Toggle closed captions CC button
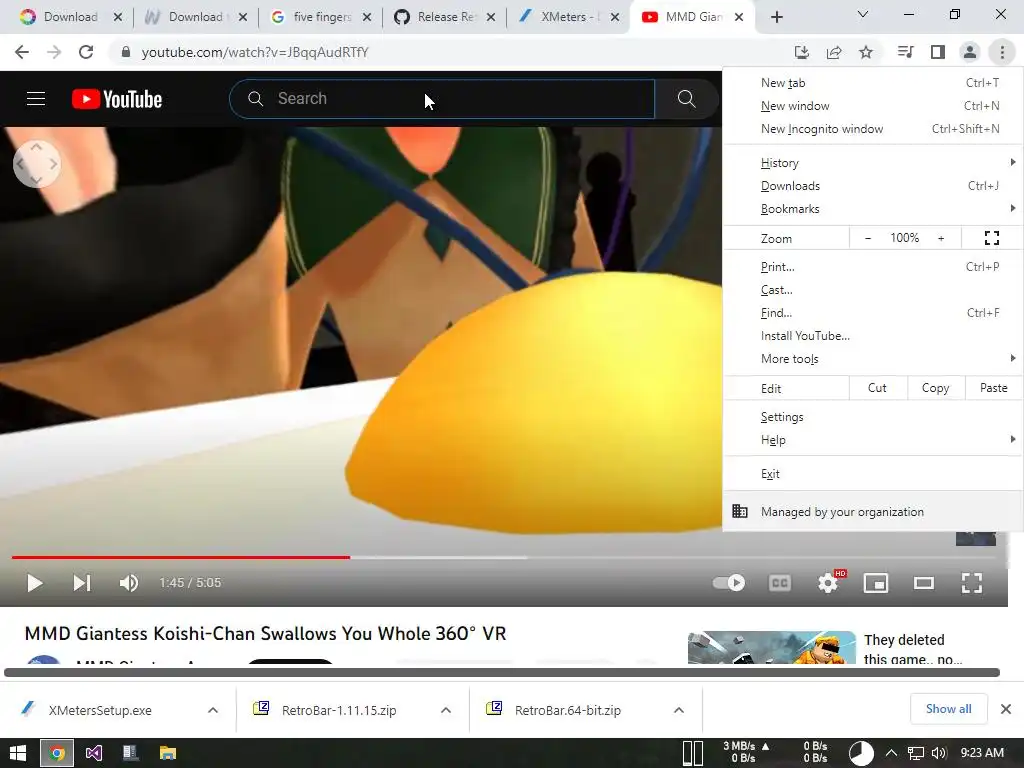The image size is (1024, 768). point(780,583)
